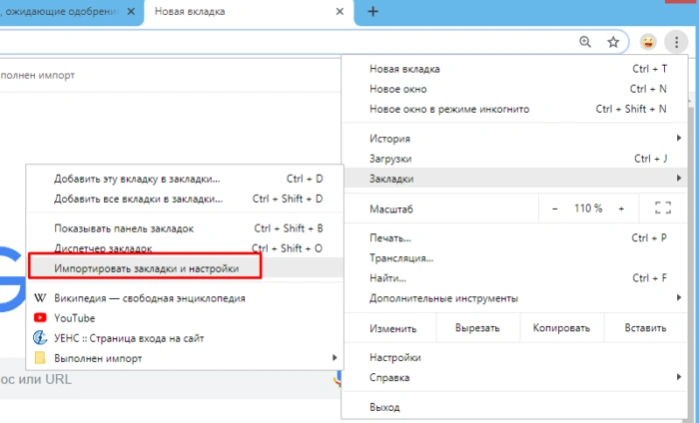This screenshot has height=423, width=699.
Task: Click the fullscreen icon next to Масштаб
Action: (x=663, y=208)
